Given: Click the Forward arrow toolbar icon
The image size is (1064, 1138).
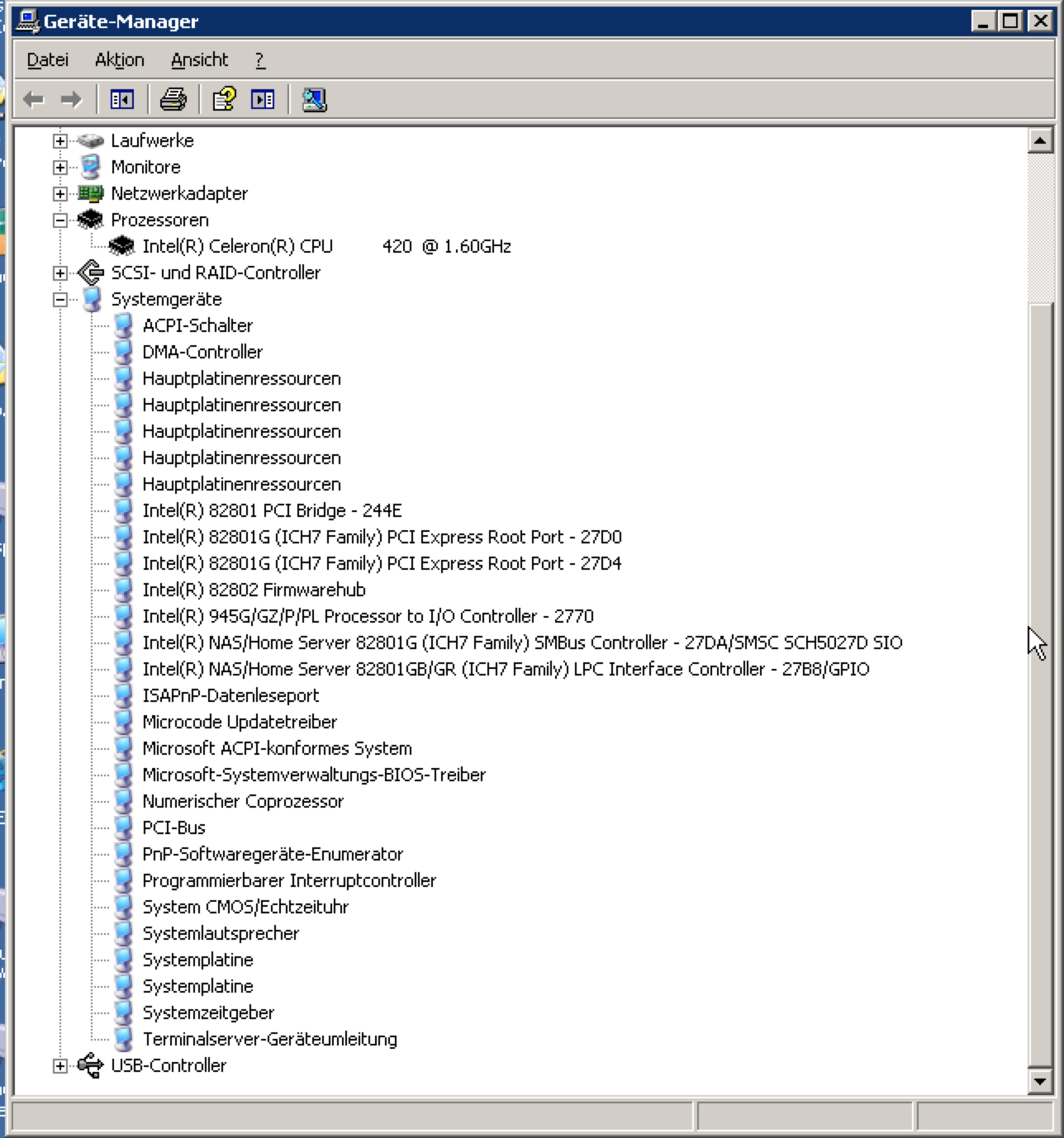Looking at the screenshot, I should click(x=72, y=100).
